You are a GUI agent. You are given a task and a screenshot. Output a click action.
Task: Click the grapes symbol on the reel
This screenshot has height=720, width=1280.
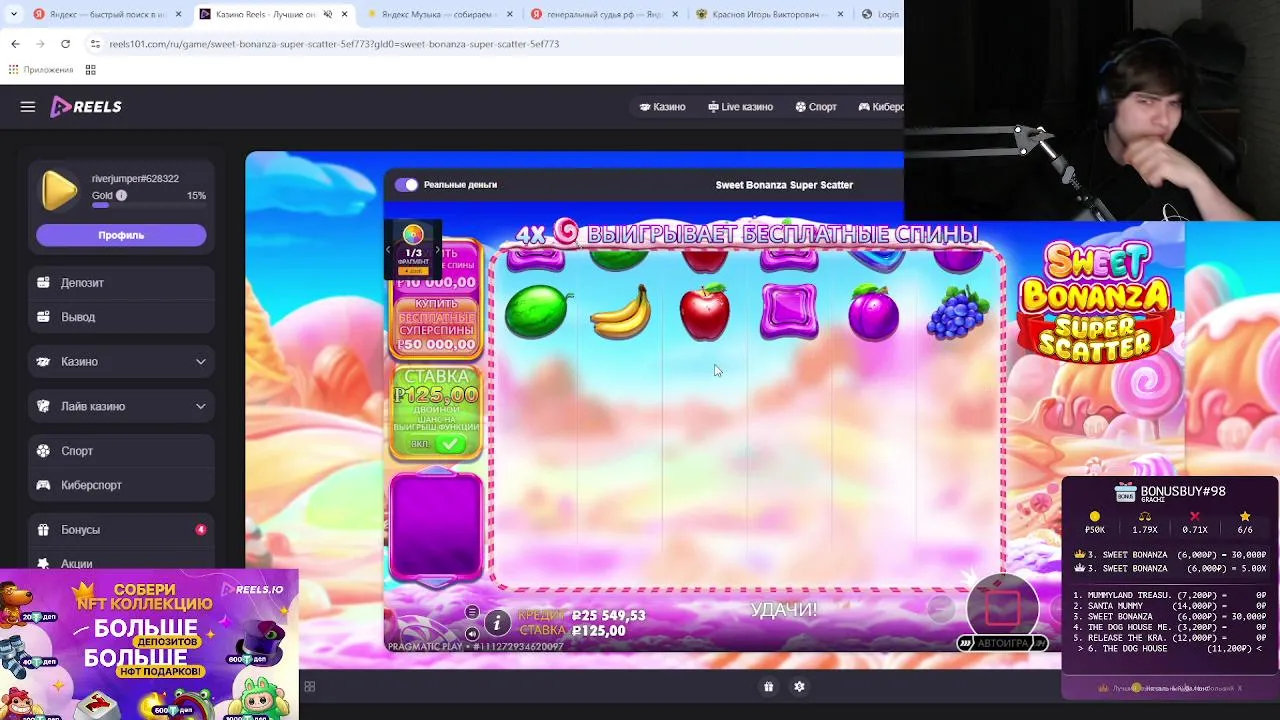pyautogui.click(x=958, y=313)
